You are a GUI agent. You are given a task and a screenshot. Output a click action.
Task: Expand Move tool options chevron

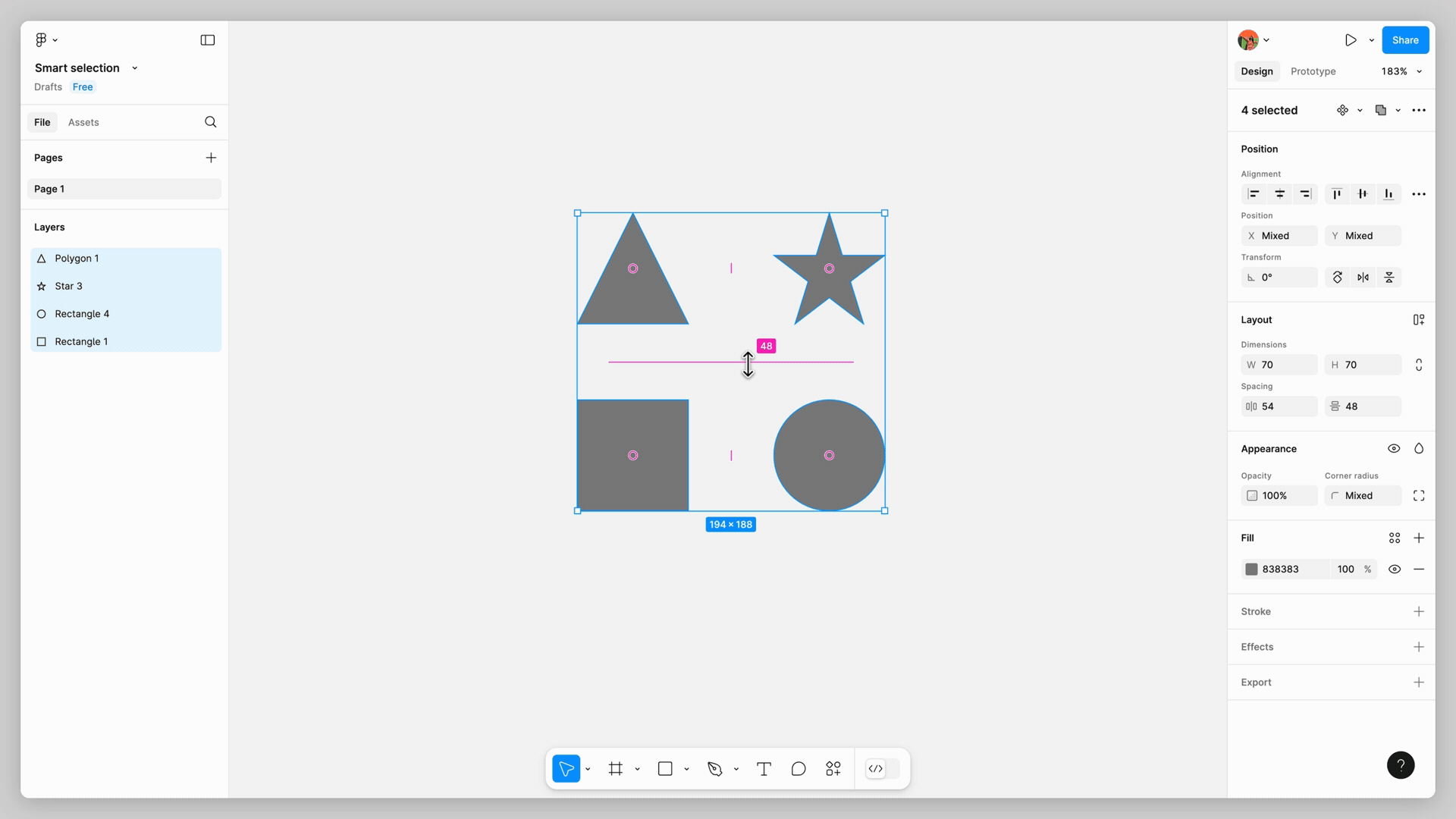click(588, 770)
